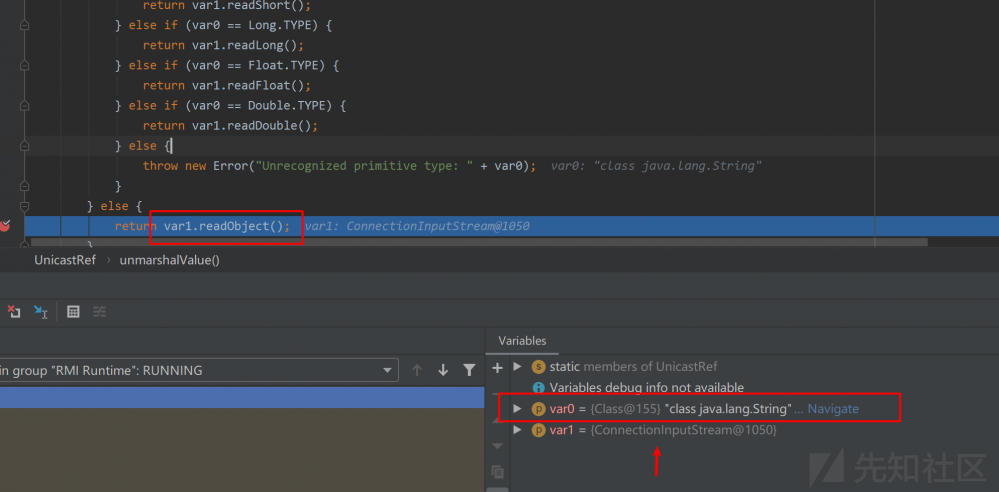Click 'var1.readObject()' in highlighted line
The width and height of the screenshot is (999, 492).
tap(223, 226)
